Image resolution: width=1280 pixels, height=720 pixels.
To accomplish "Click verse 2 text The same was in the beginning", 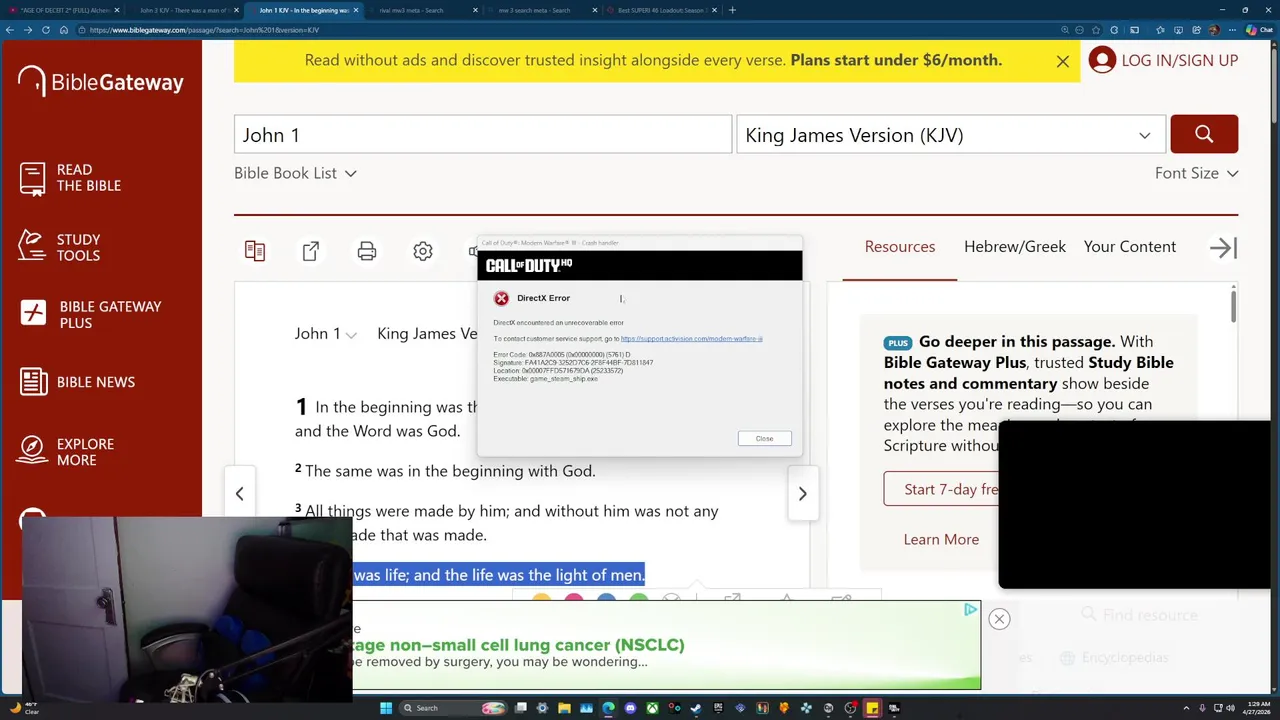I will 450,471.
